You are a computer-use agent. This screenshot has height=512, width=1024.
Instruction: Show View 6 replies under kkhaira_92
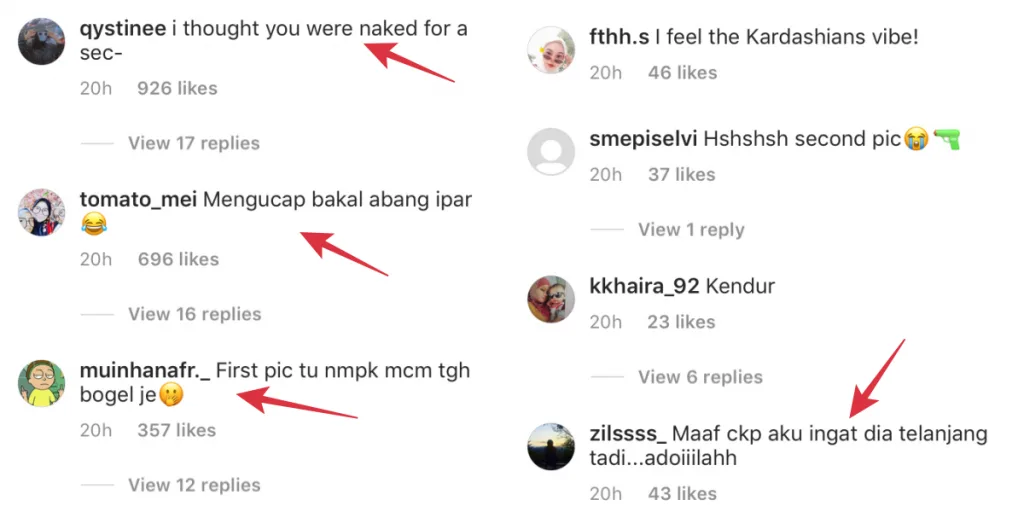click(700, 377)
